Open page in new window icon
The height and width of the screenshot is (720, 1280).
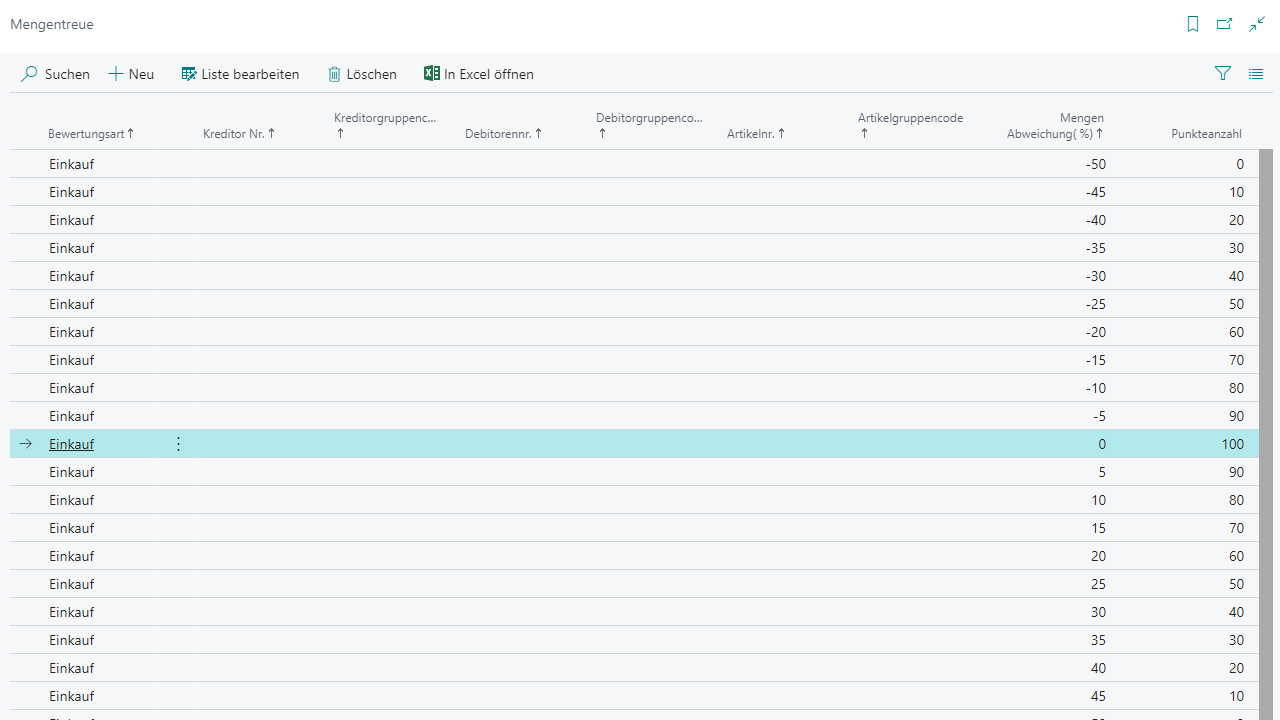[x=1224, y=24]
